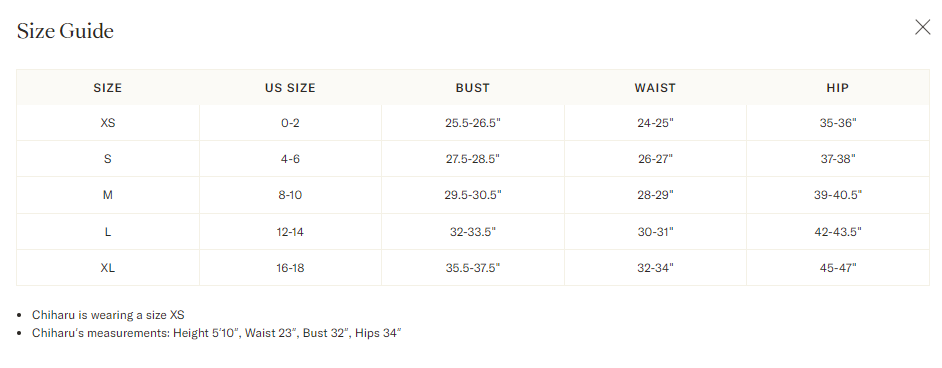The width and height of the screenshot is (942, 368).
Task: Click the 'Chiharu is wearing a size XS' note
Action: pos(108,315)
